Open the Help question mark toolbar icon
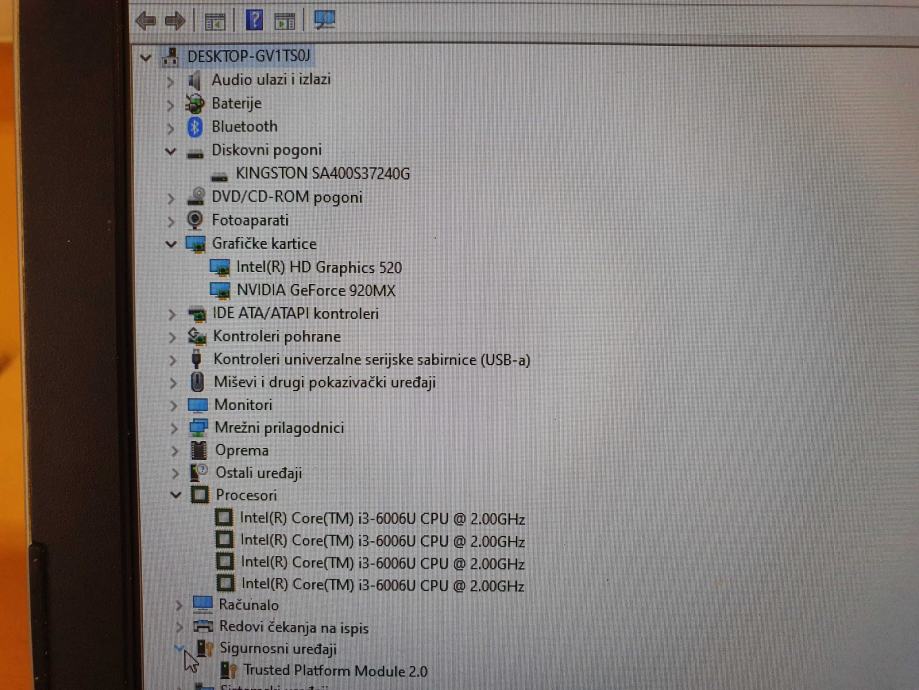Image resolution: width=919 pixels, height=690 pixels. click(254, 21)
